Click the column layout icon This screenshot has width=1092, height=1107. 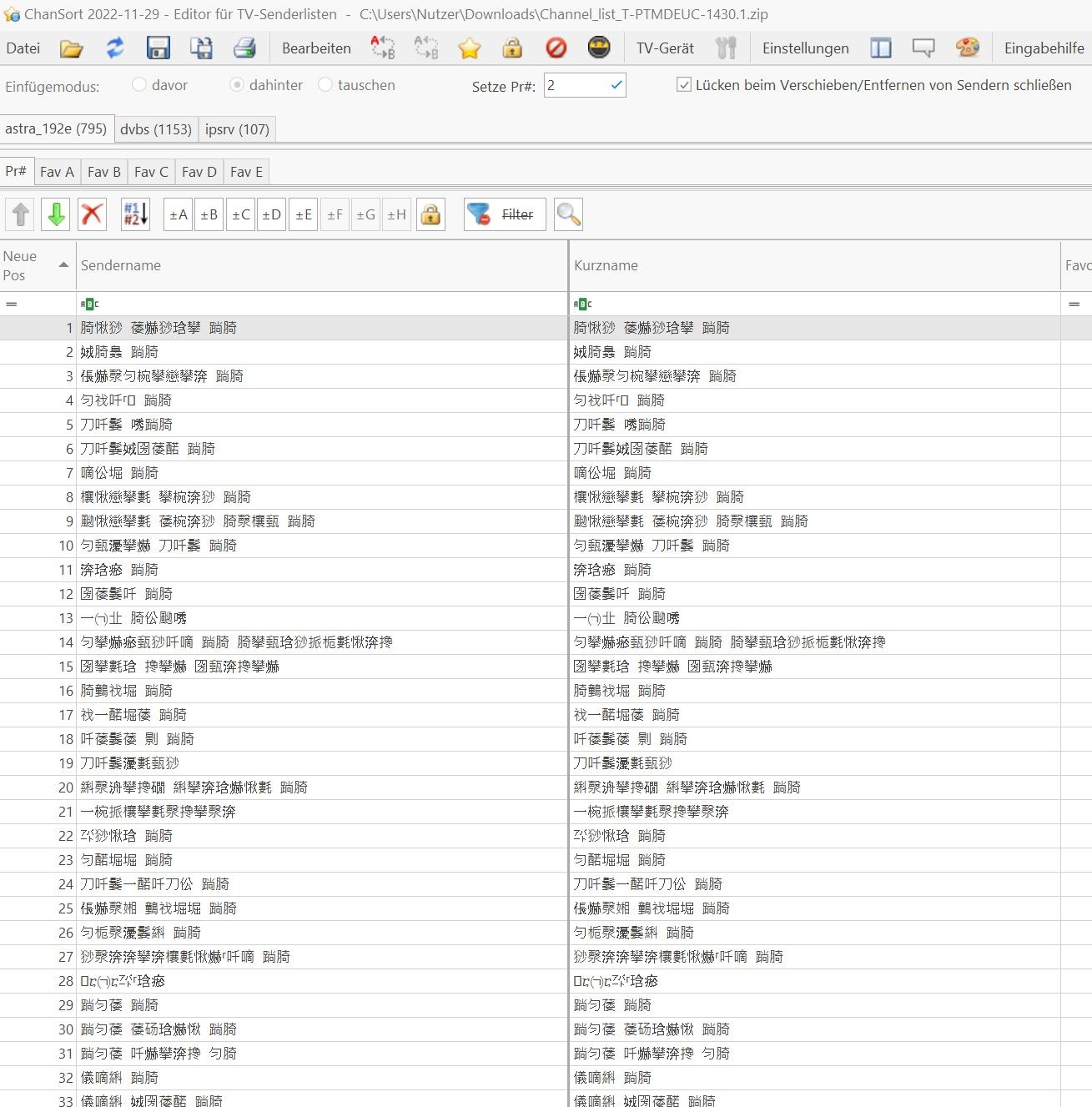(881, 48)
